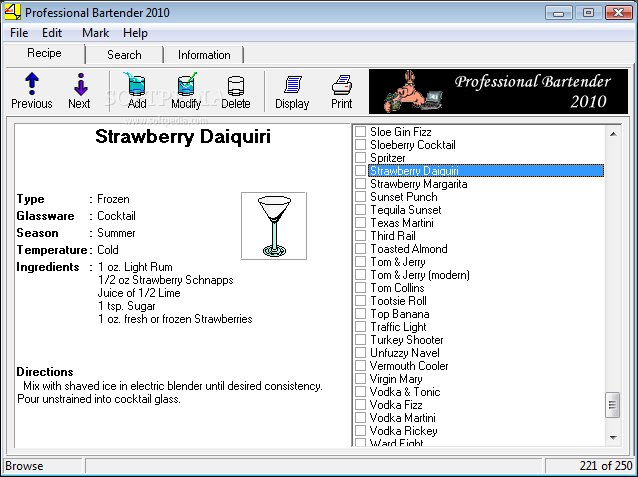Switch to the Information tab

tap(204, 55)
